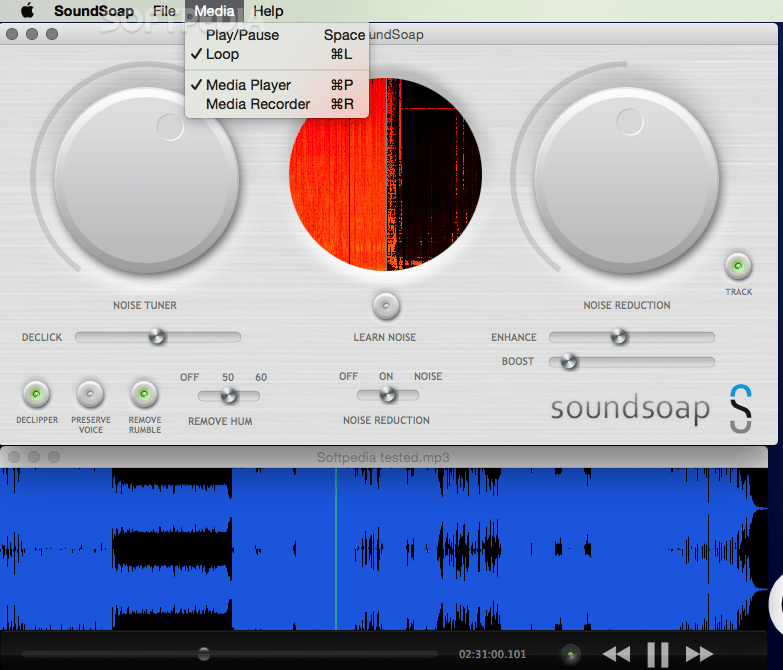This screenshot has width=783, height=670.
Task: Click the Noise Reduction mode switch handle
Action: click(388, 395)
